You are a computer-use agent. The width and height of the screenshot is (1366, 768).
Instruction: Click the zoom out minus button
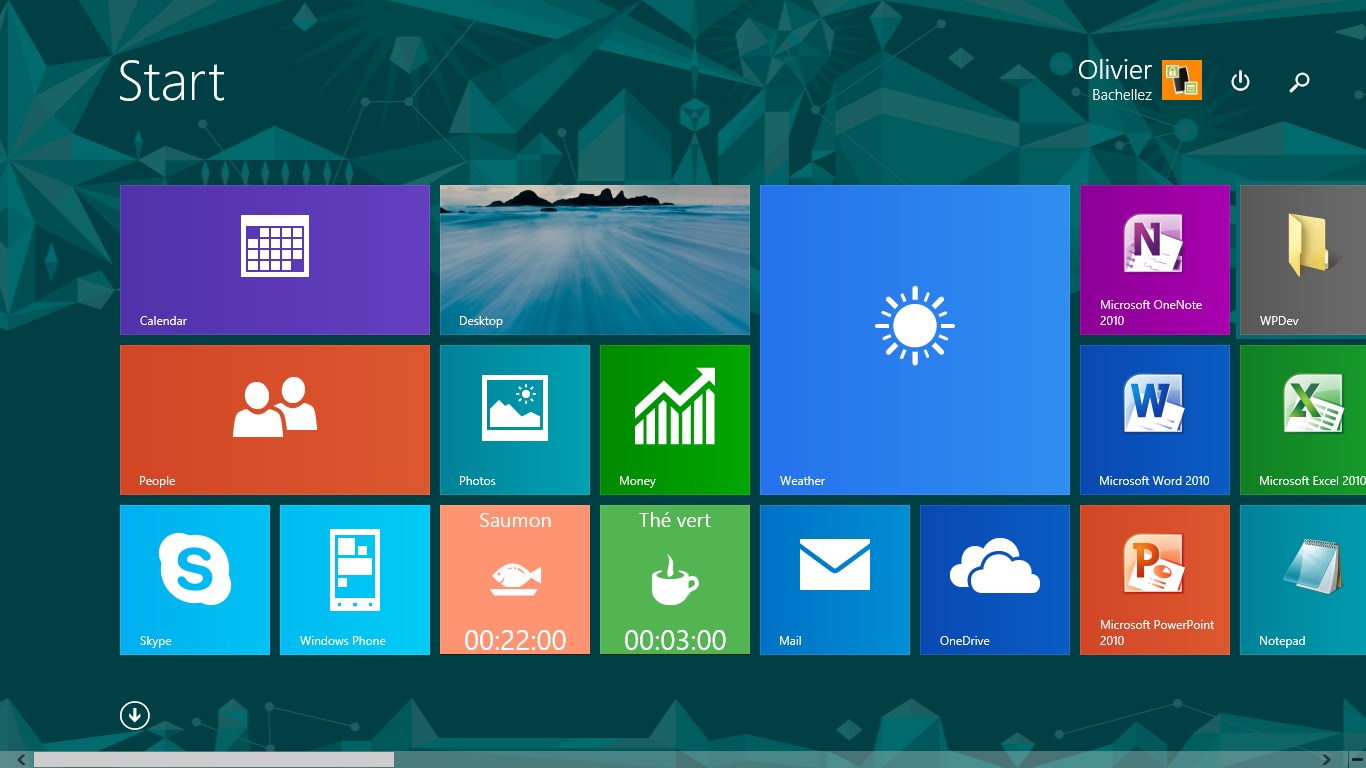coord(1356,760)
